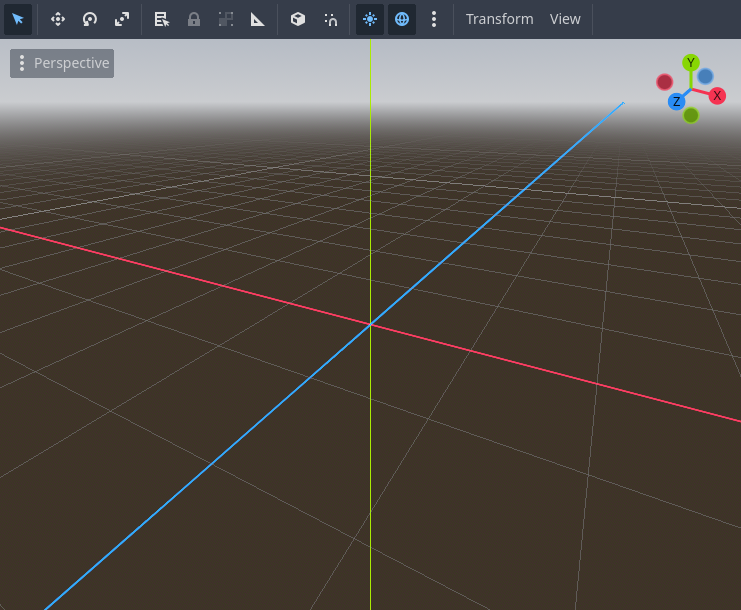This screenshot has width=741, height=610.
Task: Open the selectable nodes list tool
Action: pos(162,19)
